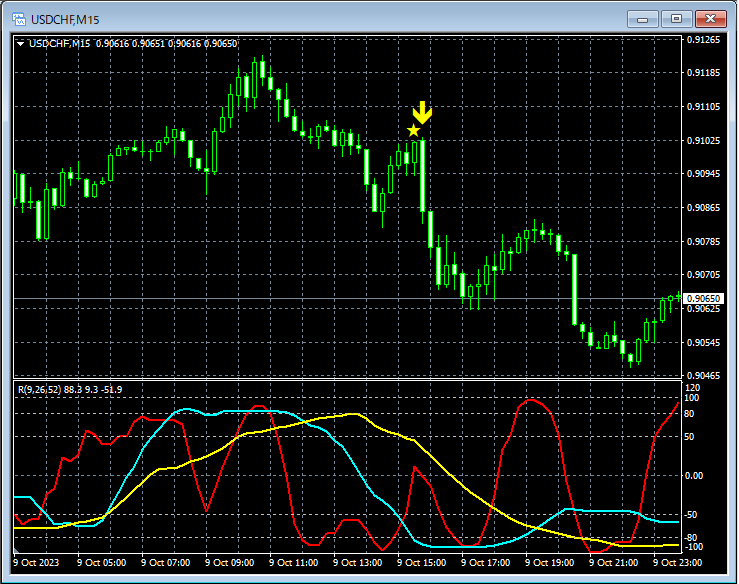Click the 9 Oct 23:00 time label

[x=677, y=562]
